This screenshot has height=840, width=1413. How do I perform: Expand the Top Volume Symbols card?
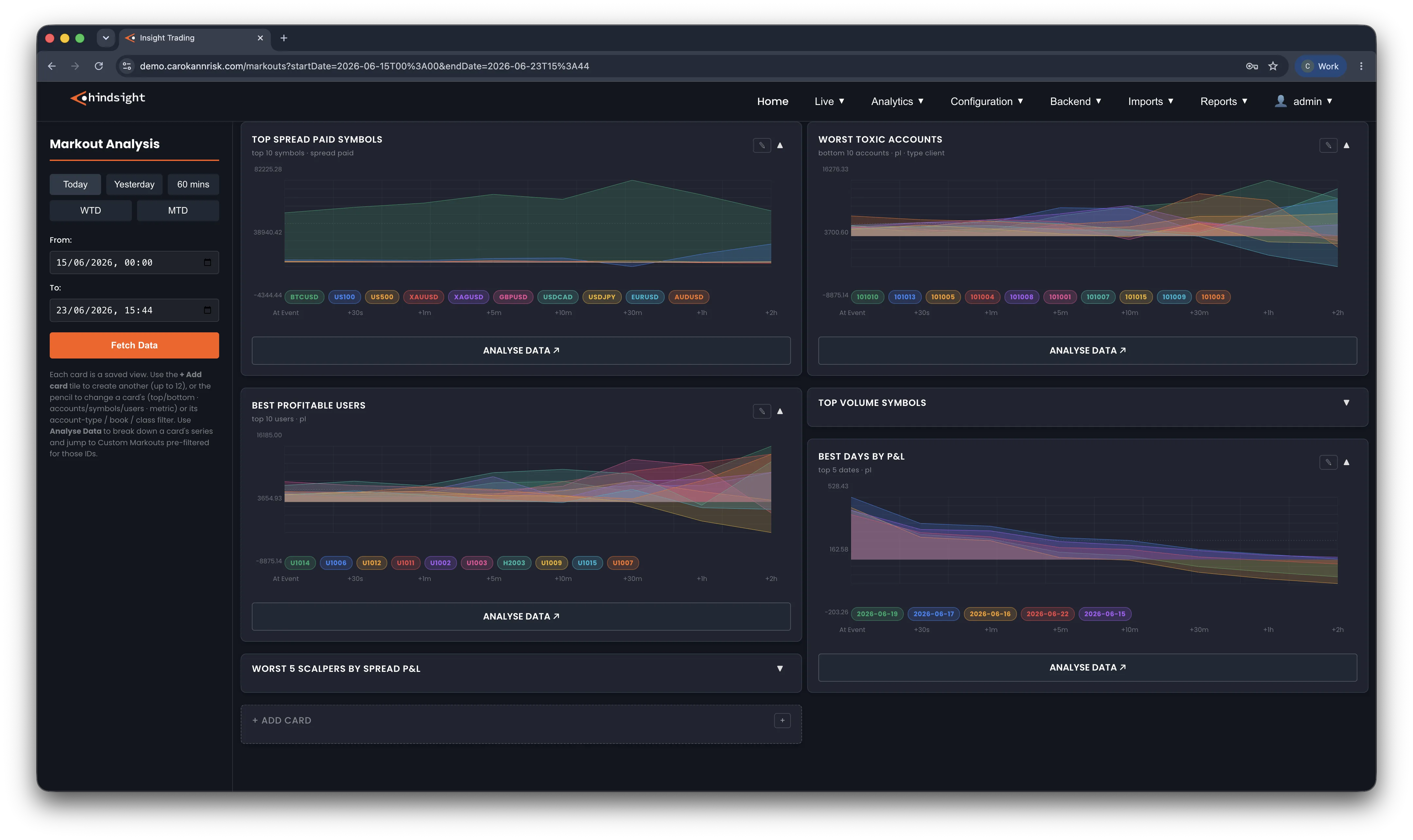click(x=1346, y=403)
